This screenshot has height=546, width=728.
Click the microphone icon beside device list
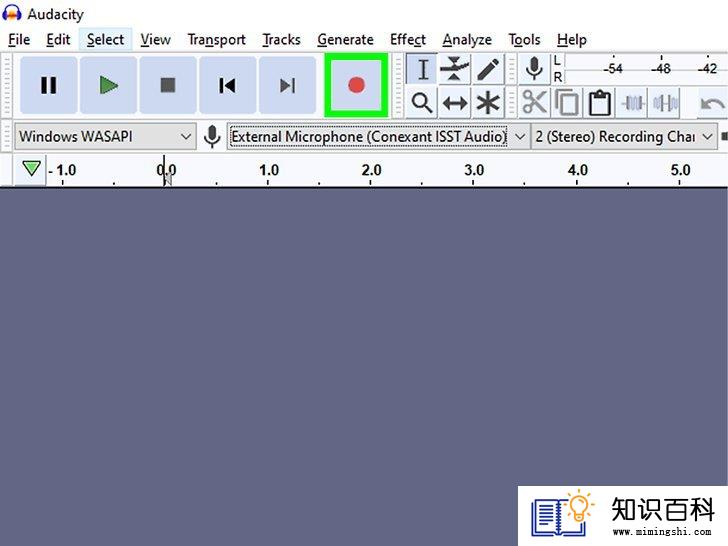tap(212, 136)
